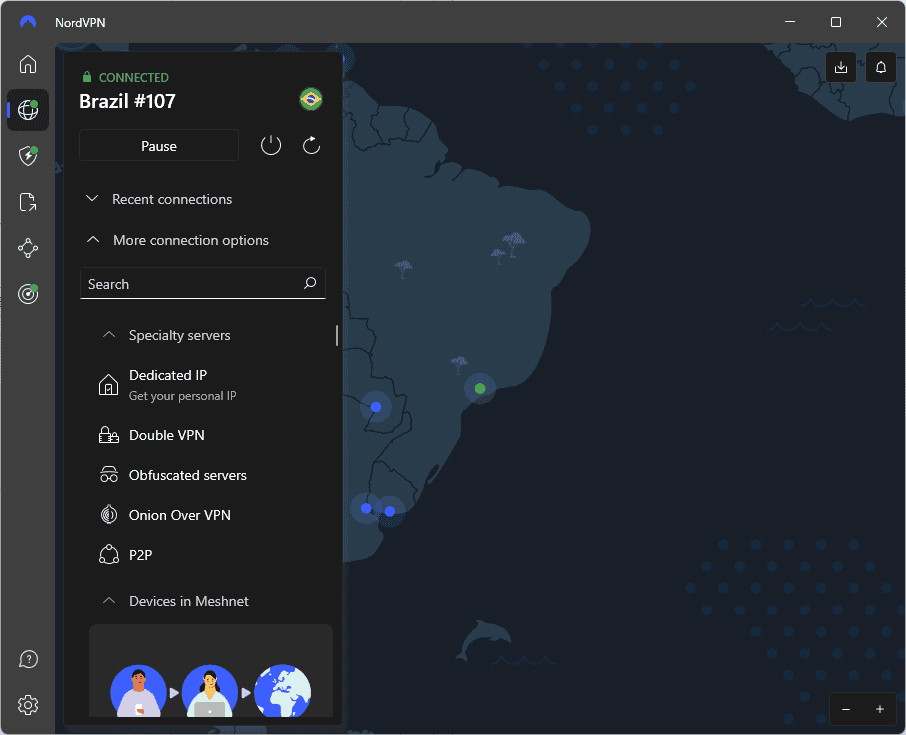This screenshot has width=906, height=735.
Task: Click the server list scrollbar
Action: (337, 335)
